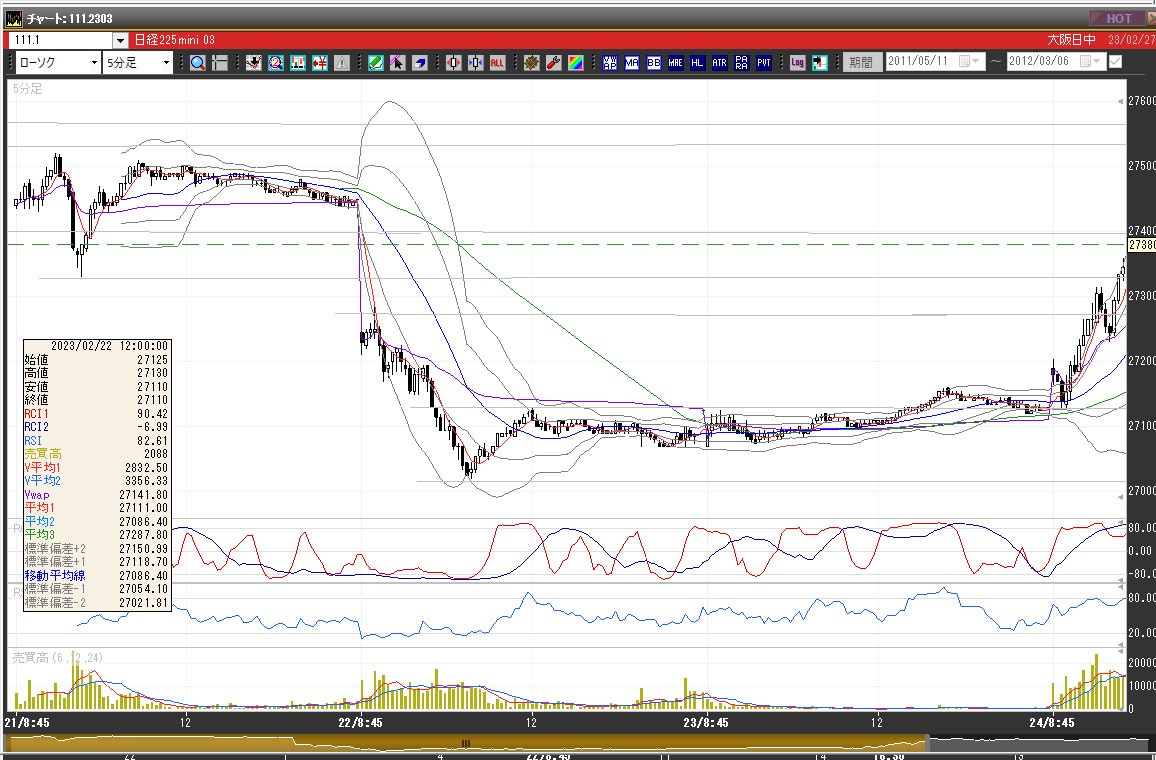Toggle the crosshair cursor tool icon
Image resolution: width=1156 pixels, height=760 pixels.
[x=220, y=63]
